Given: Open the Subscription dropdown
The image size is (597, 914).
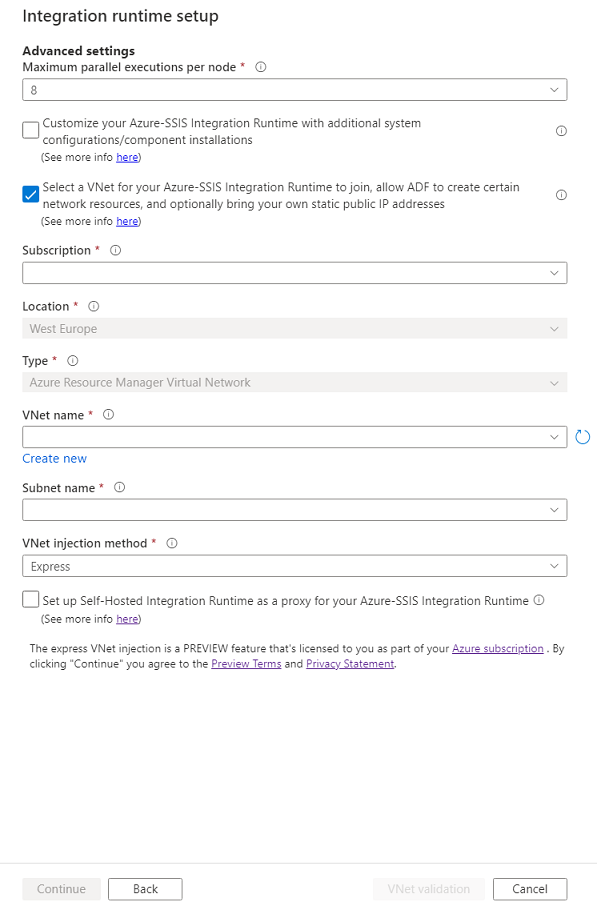Looking at the screenshot, I should tap(294, 273).
